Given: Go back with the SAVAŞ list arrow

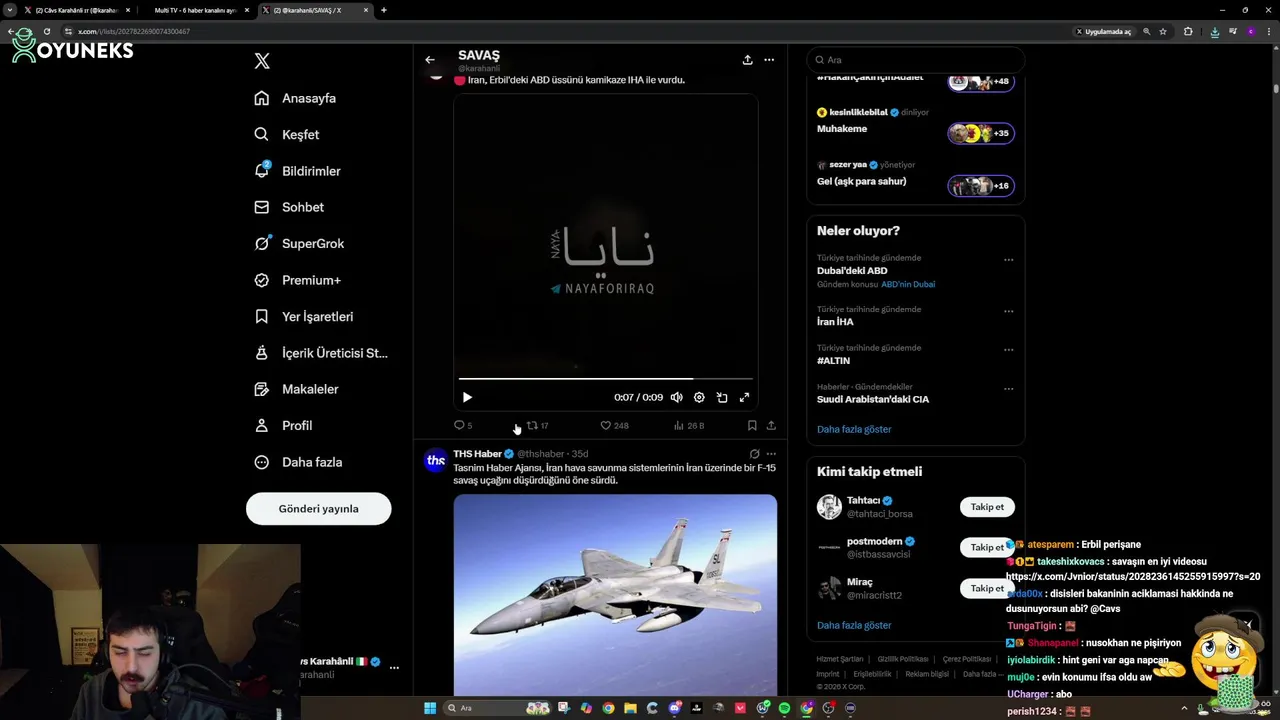Looking at the screenshot, I should click(430, 60).
